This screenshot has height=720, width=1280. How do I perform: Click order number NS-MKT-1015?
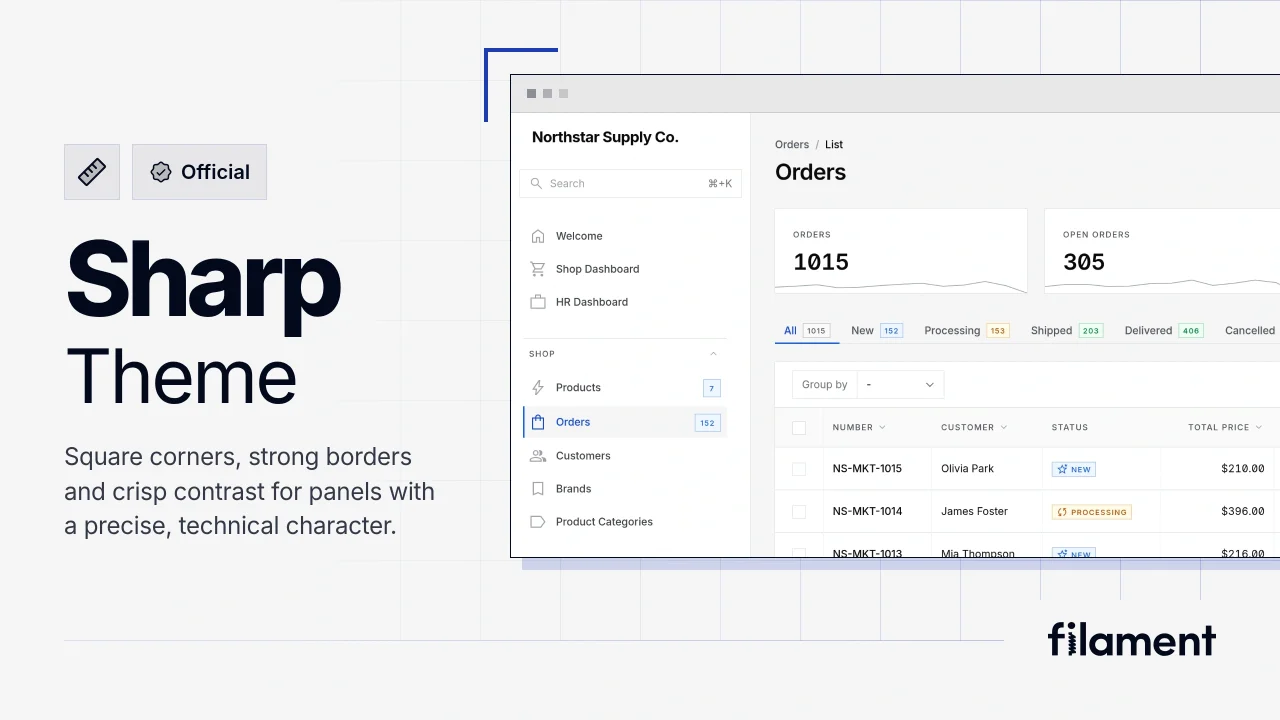867,469
